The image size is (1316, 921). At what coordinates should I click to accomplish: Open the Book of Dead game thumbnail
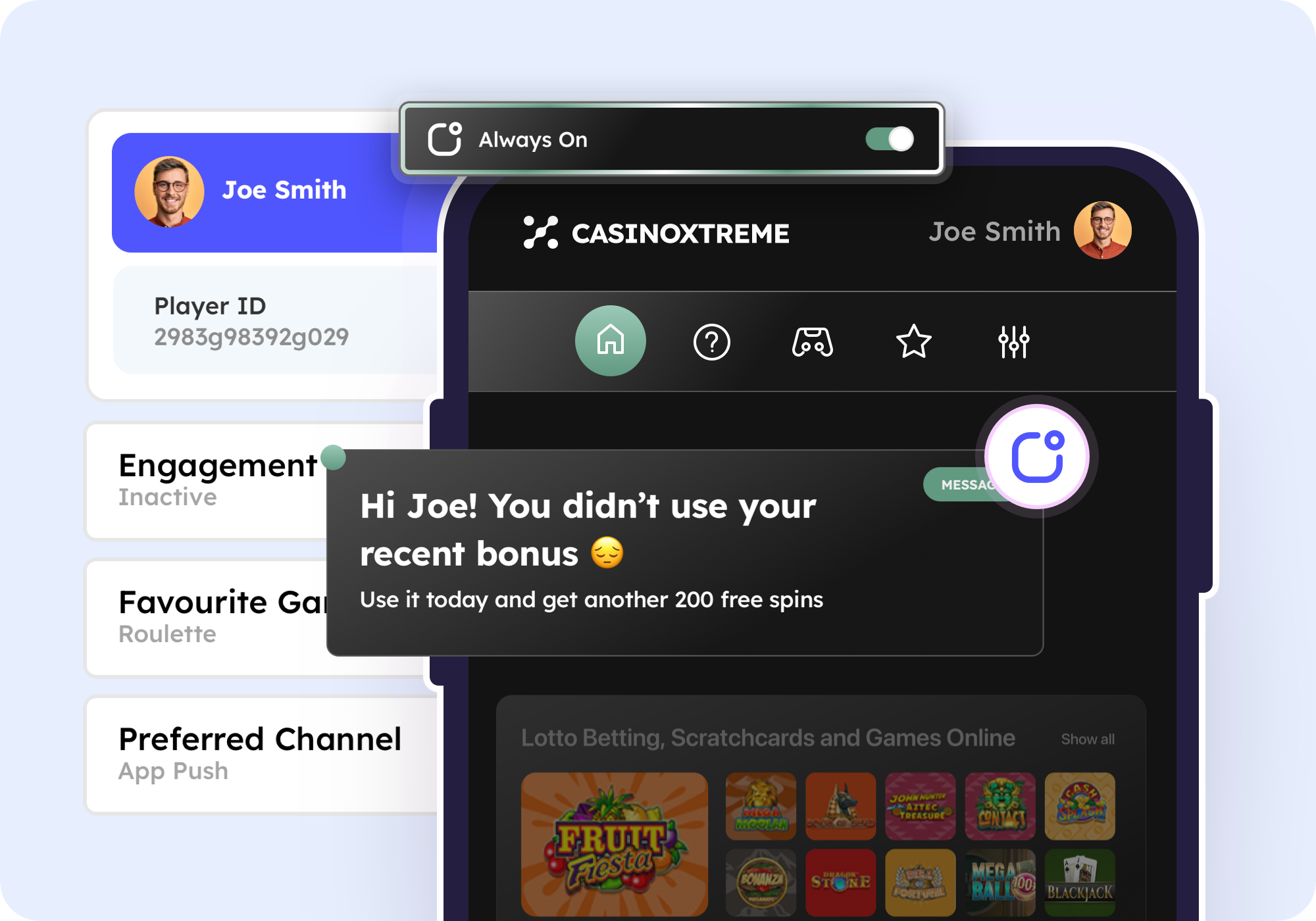pos(840,806)
